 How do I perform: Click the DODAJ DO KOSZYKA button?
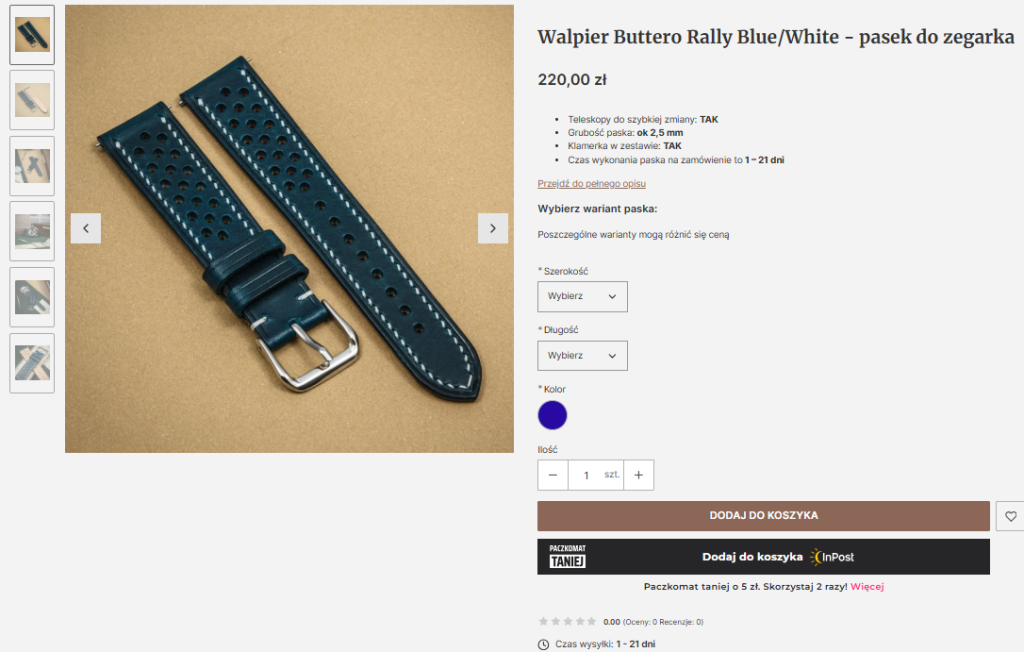click(x=763, y=516)
